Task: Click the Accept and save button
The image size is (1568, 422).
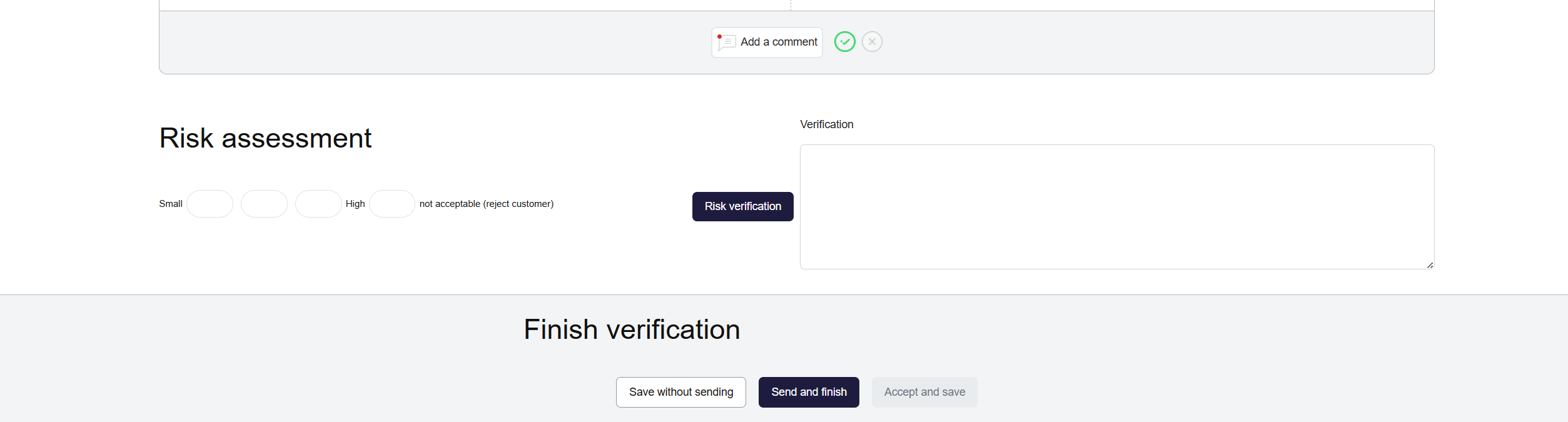Action: (924, 392)
